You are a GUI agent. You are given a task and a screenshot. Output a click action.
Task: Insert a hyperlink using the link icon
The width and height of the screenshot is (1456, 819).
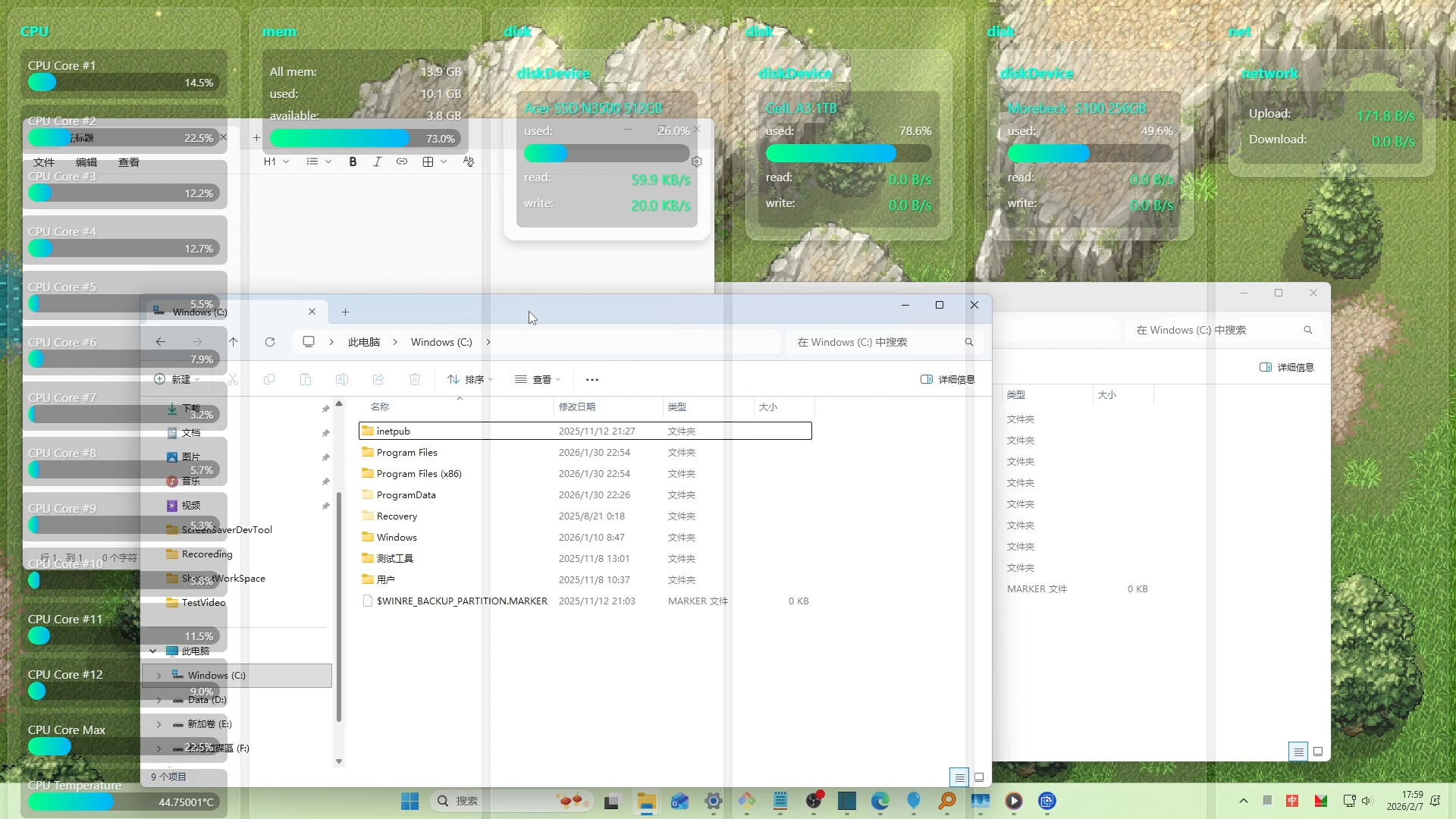pos(402,162)
